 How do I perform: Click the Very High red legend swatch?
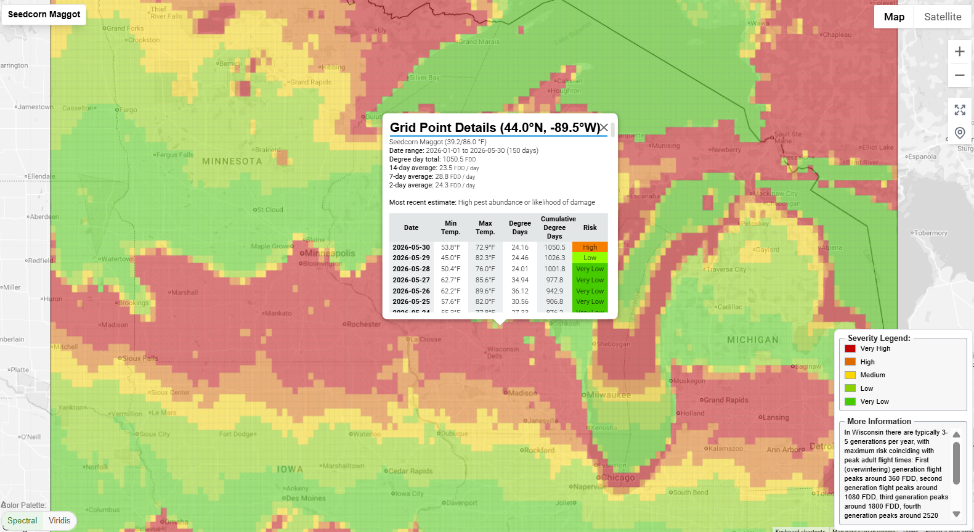click(x=850, y=349)
